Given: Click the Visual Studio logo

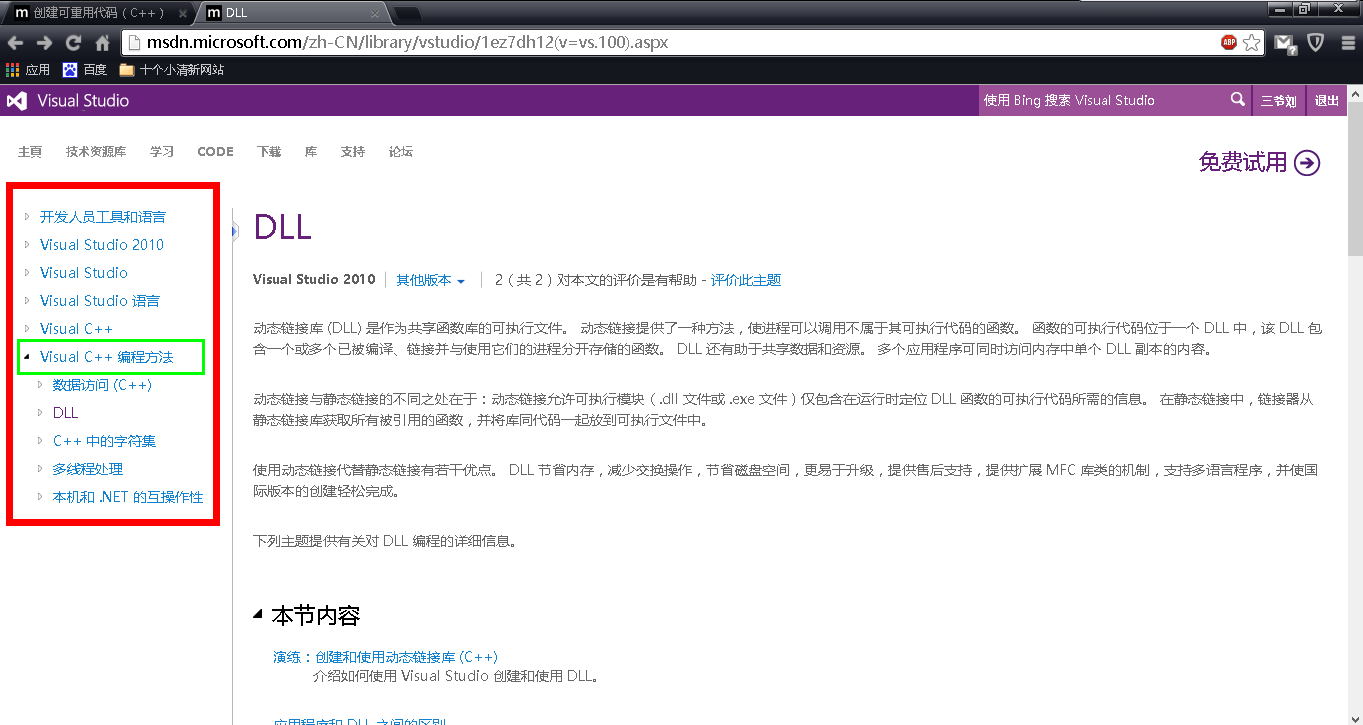Looking at the screenshot, I should [x=68, y=100].
